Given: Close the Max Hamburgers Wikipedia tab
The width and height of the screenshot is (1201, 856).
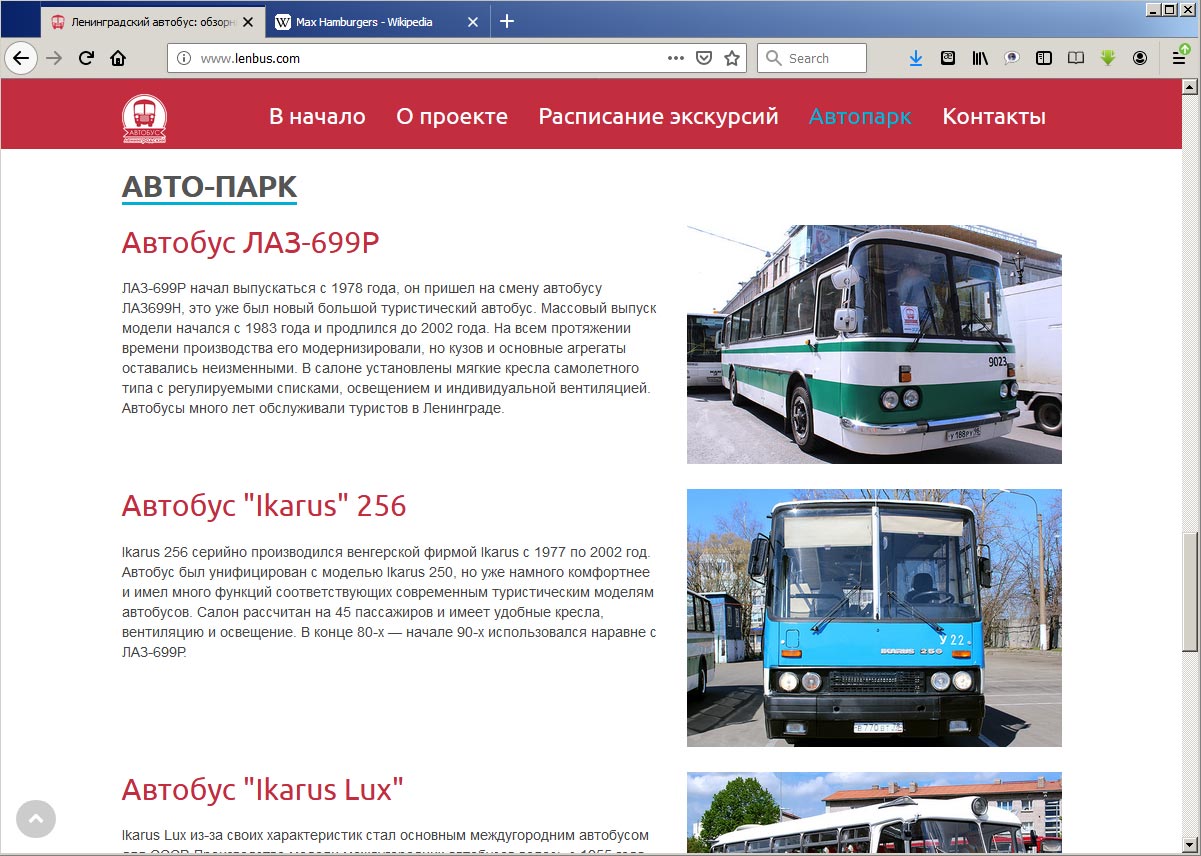Looking at the screenshot, I should coord(472,22).
